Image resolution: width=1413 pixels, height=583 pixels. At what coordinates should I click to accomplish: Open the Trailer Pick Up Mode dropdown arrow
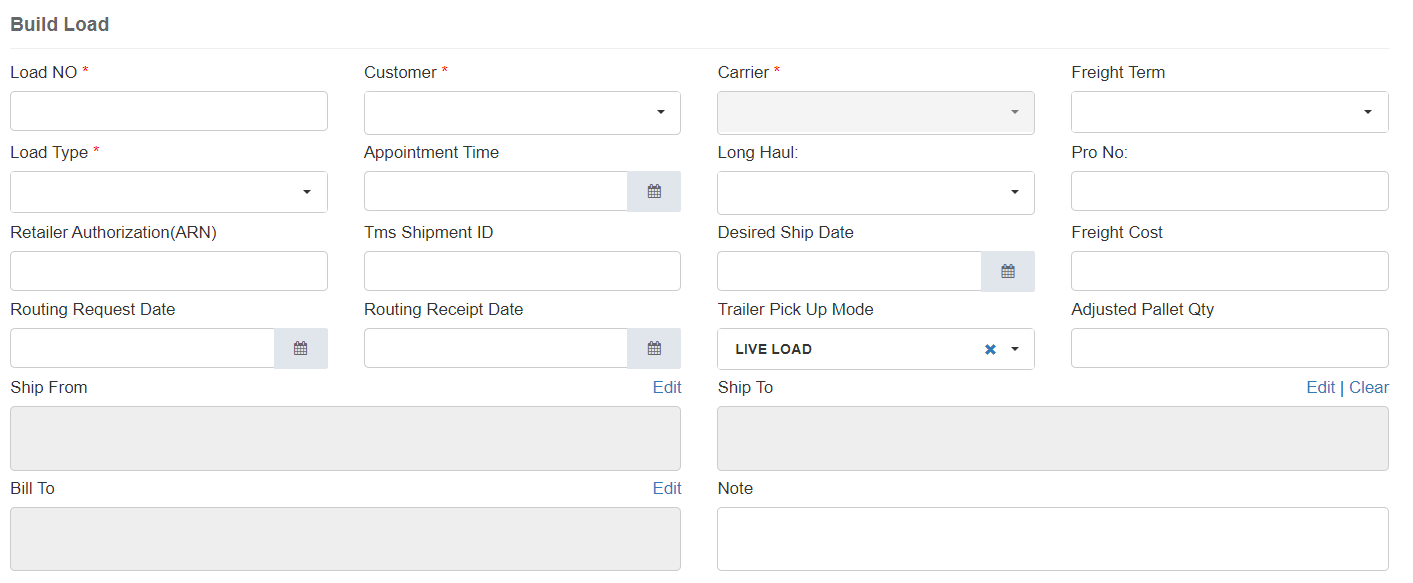1015,349
